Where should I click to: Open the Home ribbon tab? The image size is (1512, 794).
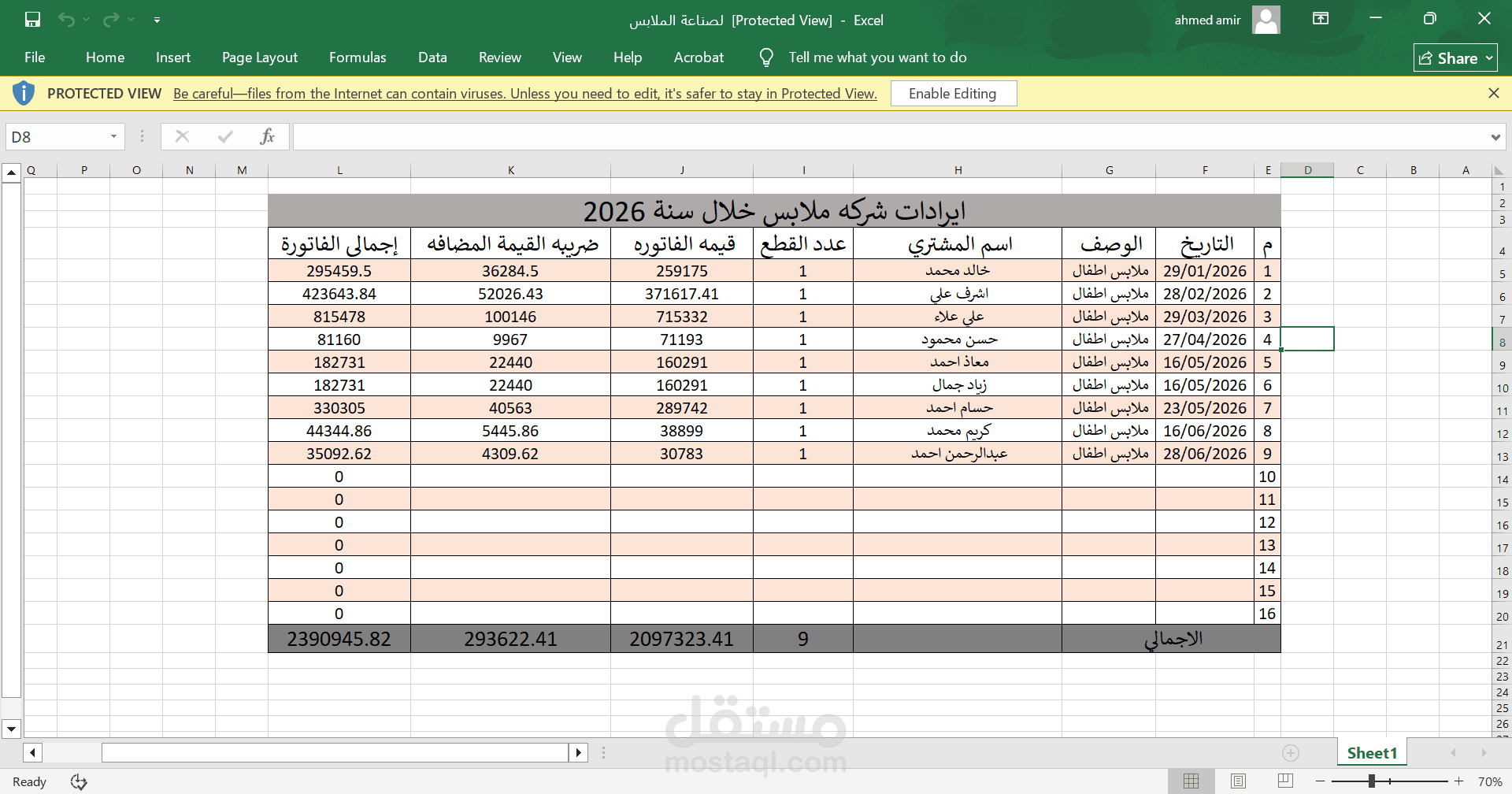coord(106,58)
